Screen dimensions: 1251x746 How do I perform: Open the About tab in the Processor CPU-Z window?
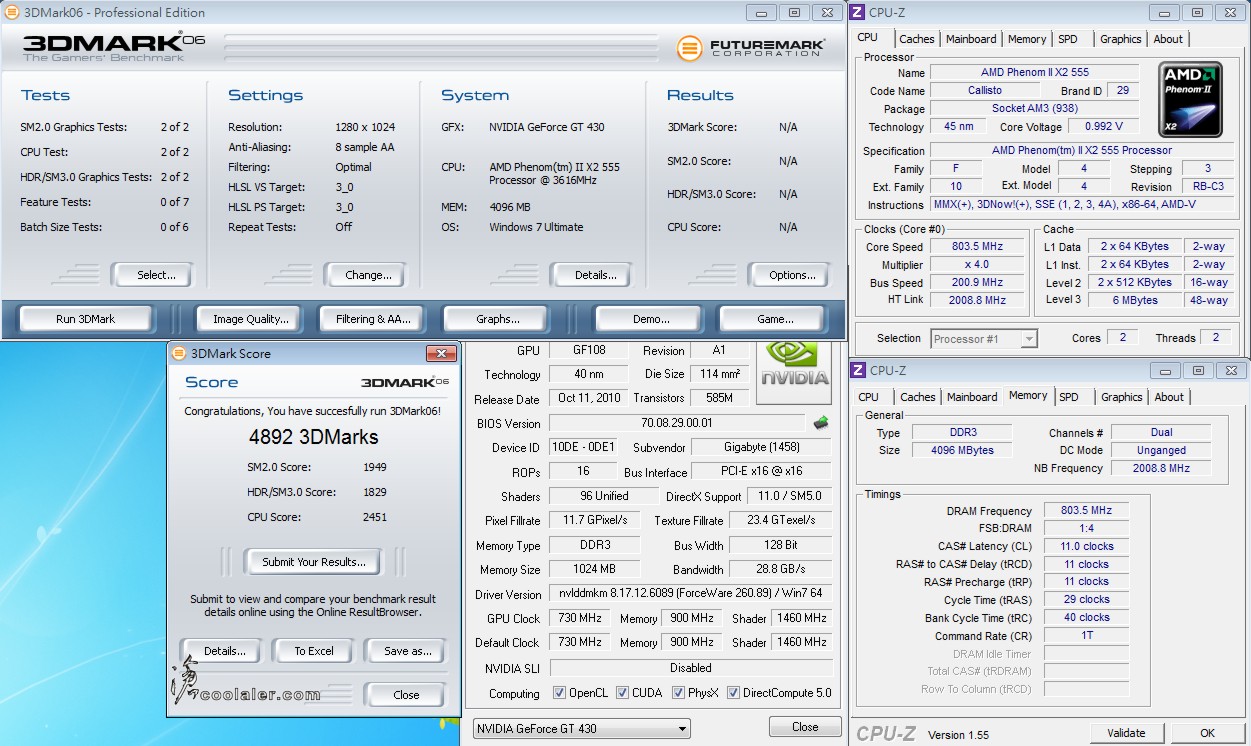point(1168,39)
